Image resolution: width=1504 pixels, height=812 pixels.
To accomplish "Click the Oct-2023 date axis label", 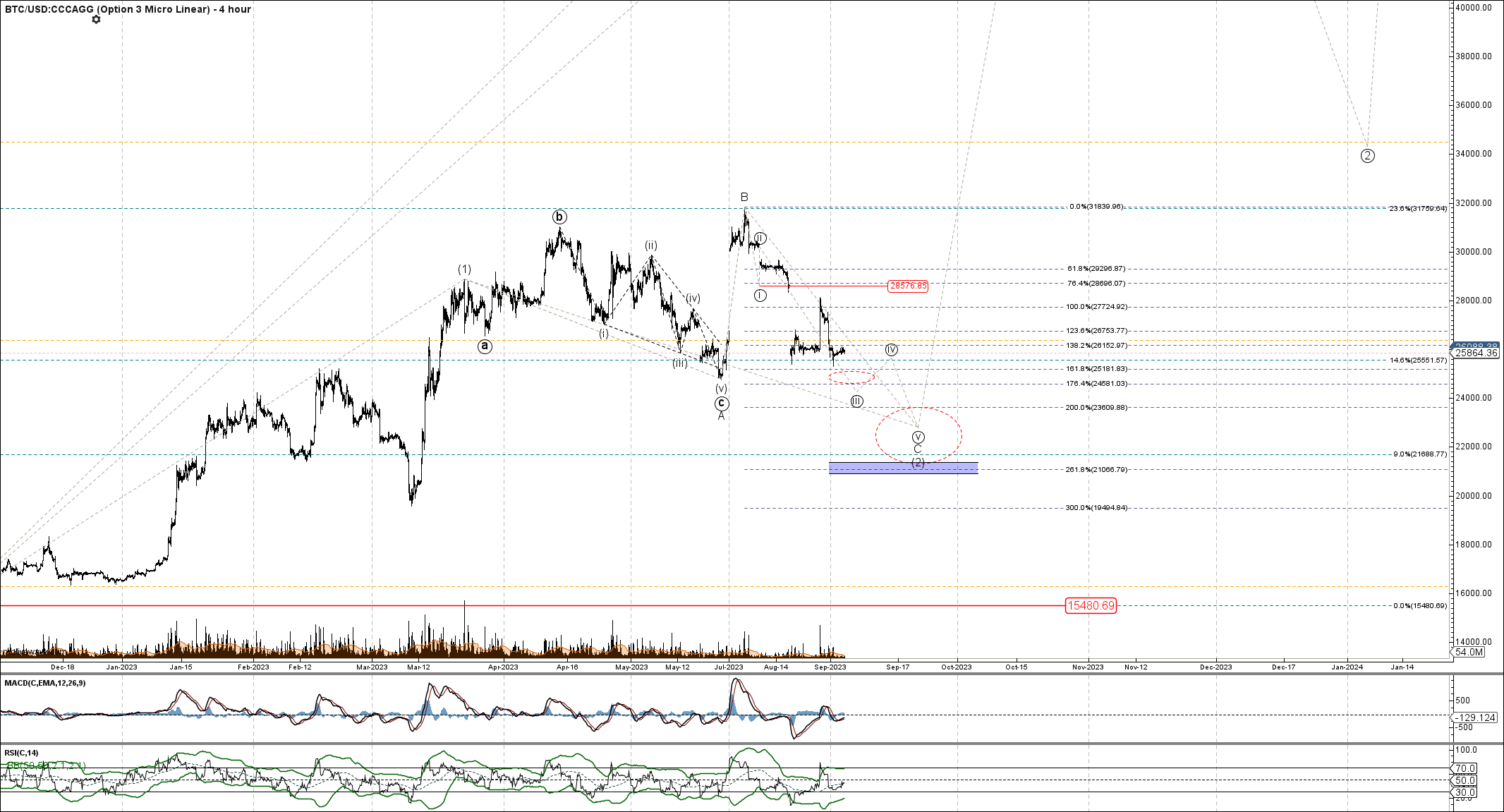I will click(957, 667).
